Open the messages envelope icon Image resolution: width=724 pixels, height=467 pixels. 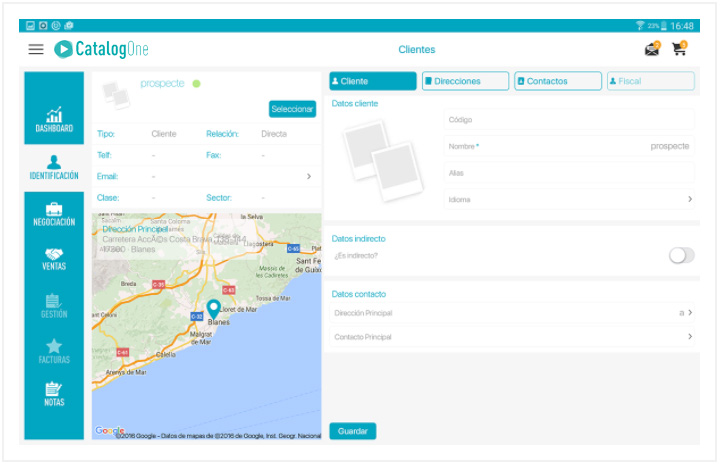click(x=652, y=49)
